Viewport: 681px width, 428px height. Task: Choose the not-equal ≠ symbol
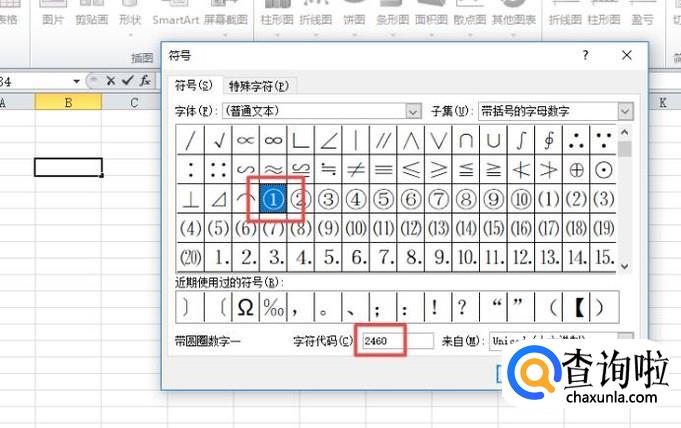356,169
